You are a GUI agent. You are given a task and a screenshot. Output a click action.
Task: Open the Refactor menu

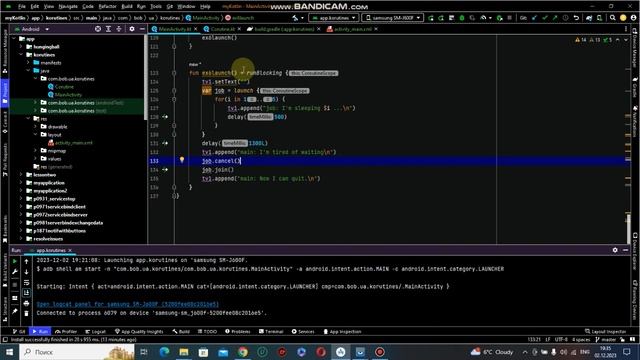point(107,7)
